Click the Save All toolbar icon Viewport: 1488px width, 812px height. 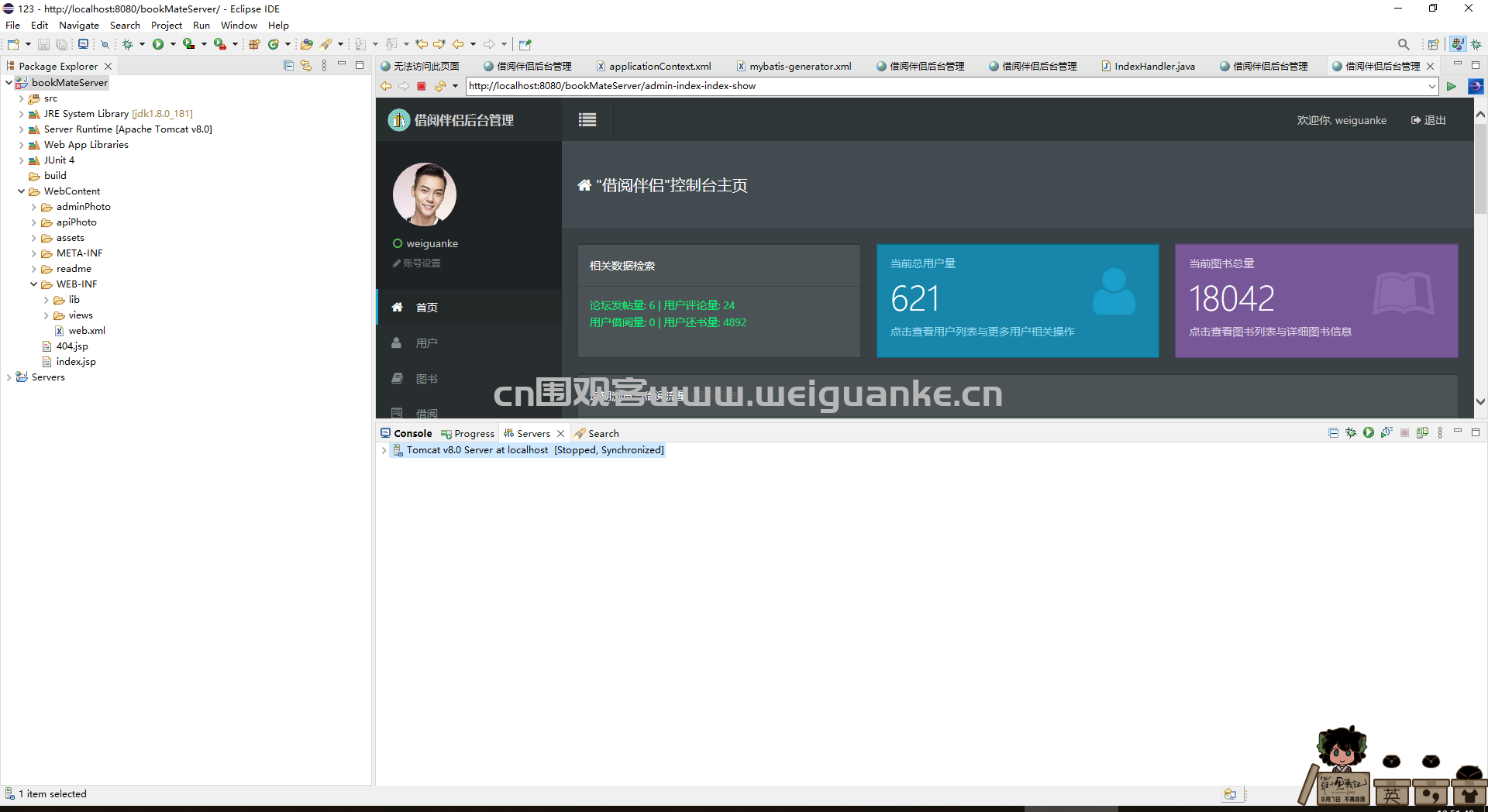click(x=61, y=44)
